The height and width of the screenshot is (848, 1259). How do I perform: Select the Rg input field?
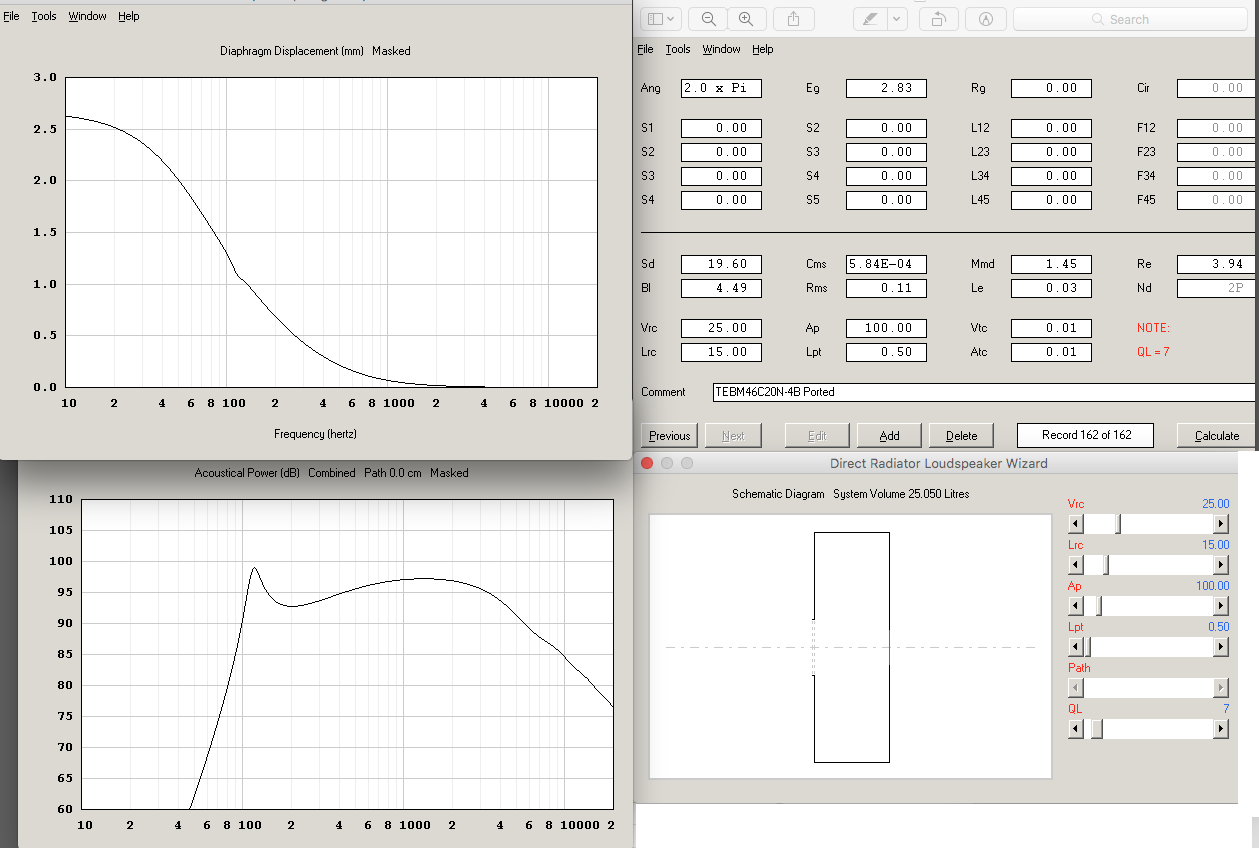pos(1051,88)
